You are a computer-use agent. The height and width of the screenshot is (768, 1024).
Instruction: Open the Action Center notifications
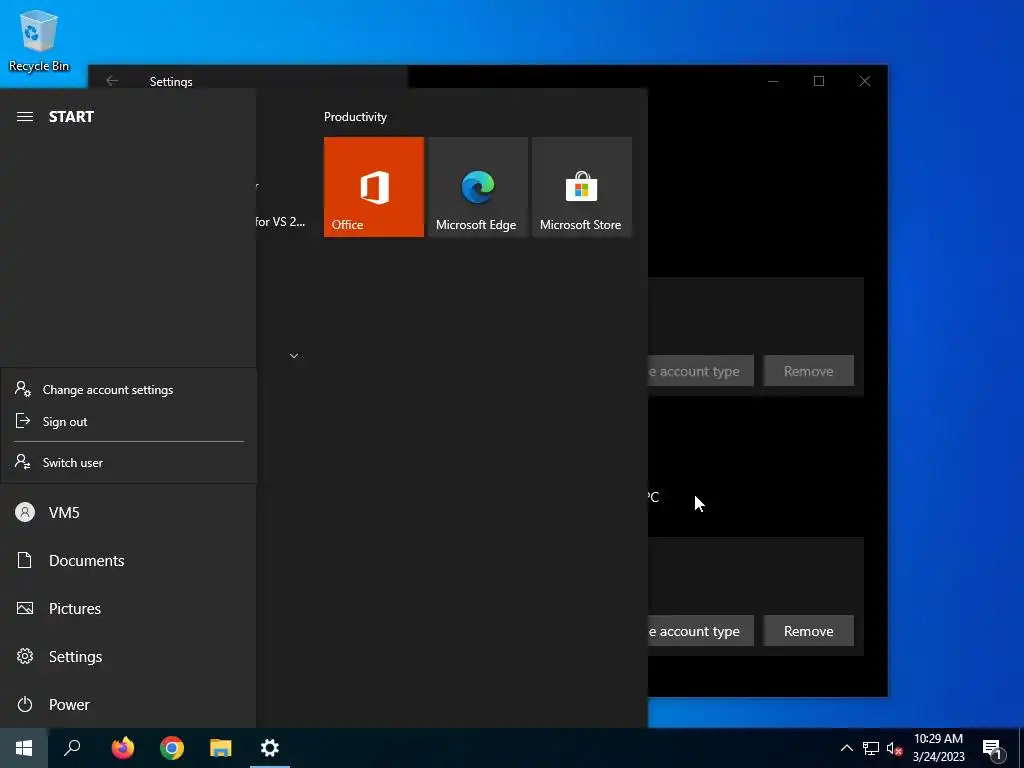click(x=993, y=748)
